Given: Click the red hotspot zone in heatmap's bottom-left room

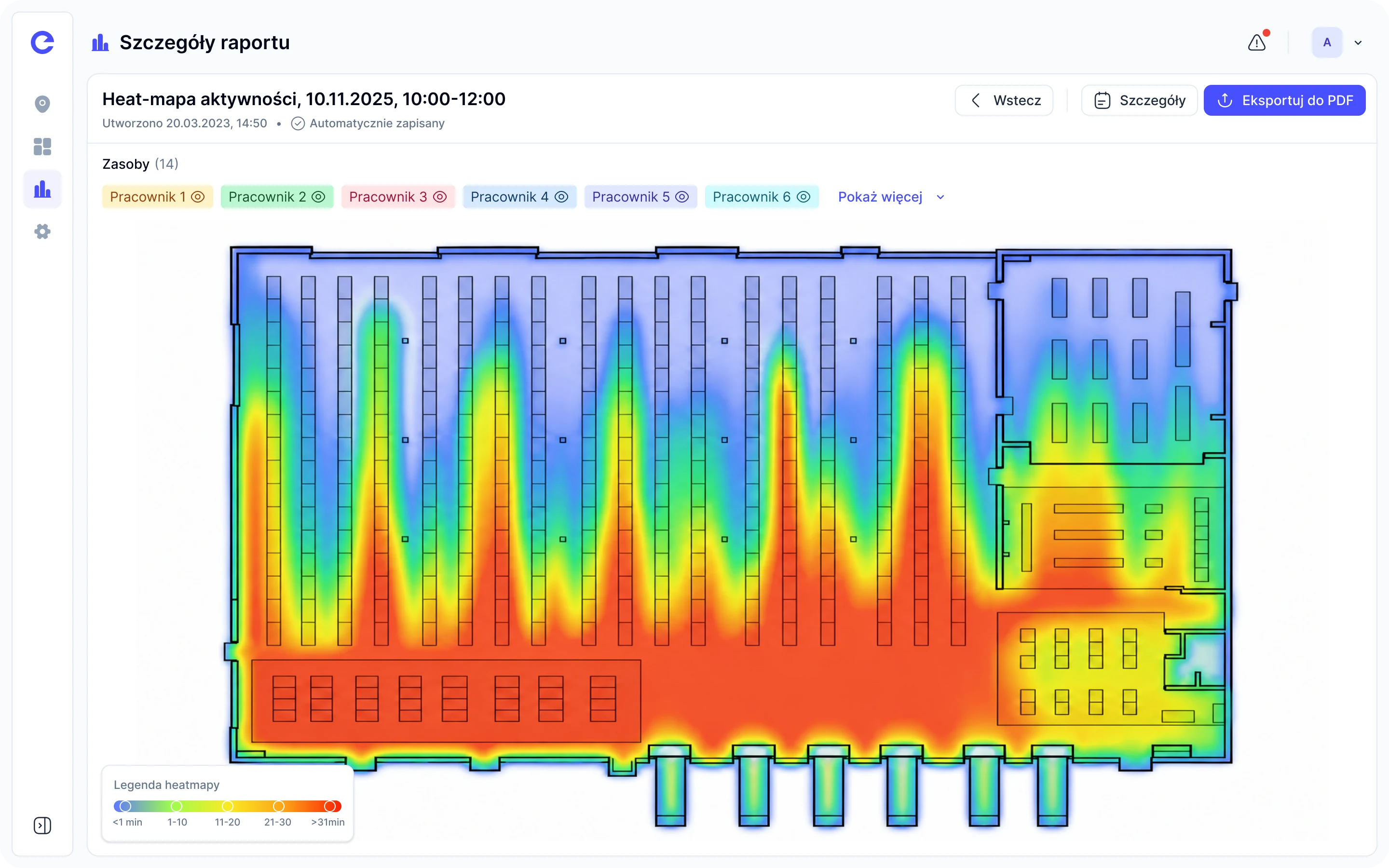Looking at the screenshot, I should (x=446, y=700).
